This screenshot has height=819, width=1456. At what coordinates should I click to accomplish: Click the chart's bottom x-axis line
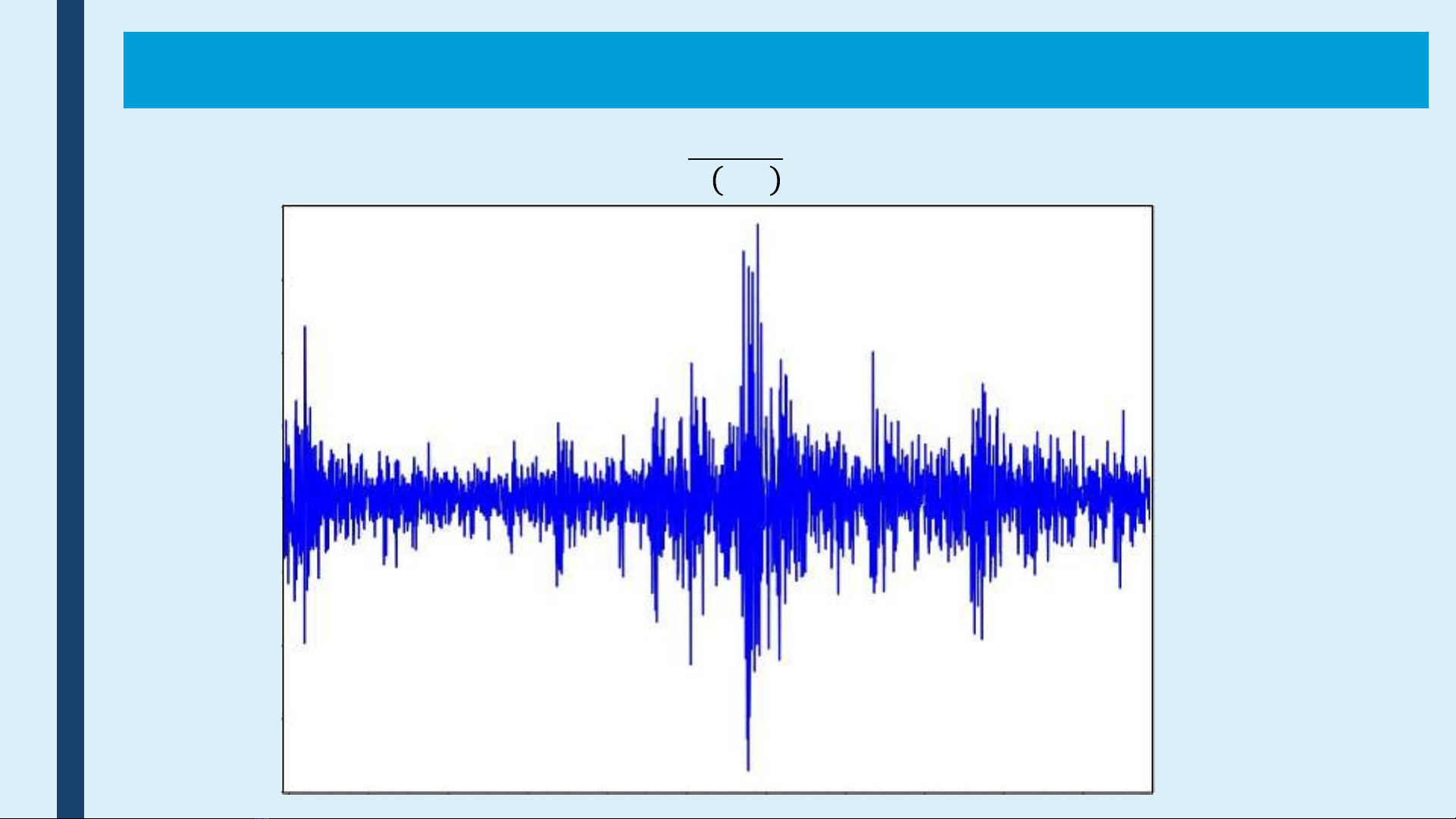coord(717,792)
